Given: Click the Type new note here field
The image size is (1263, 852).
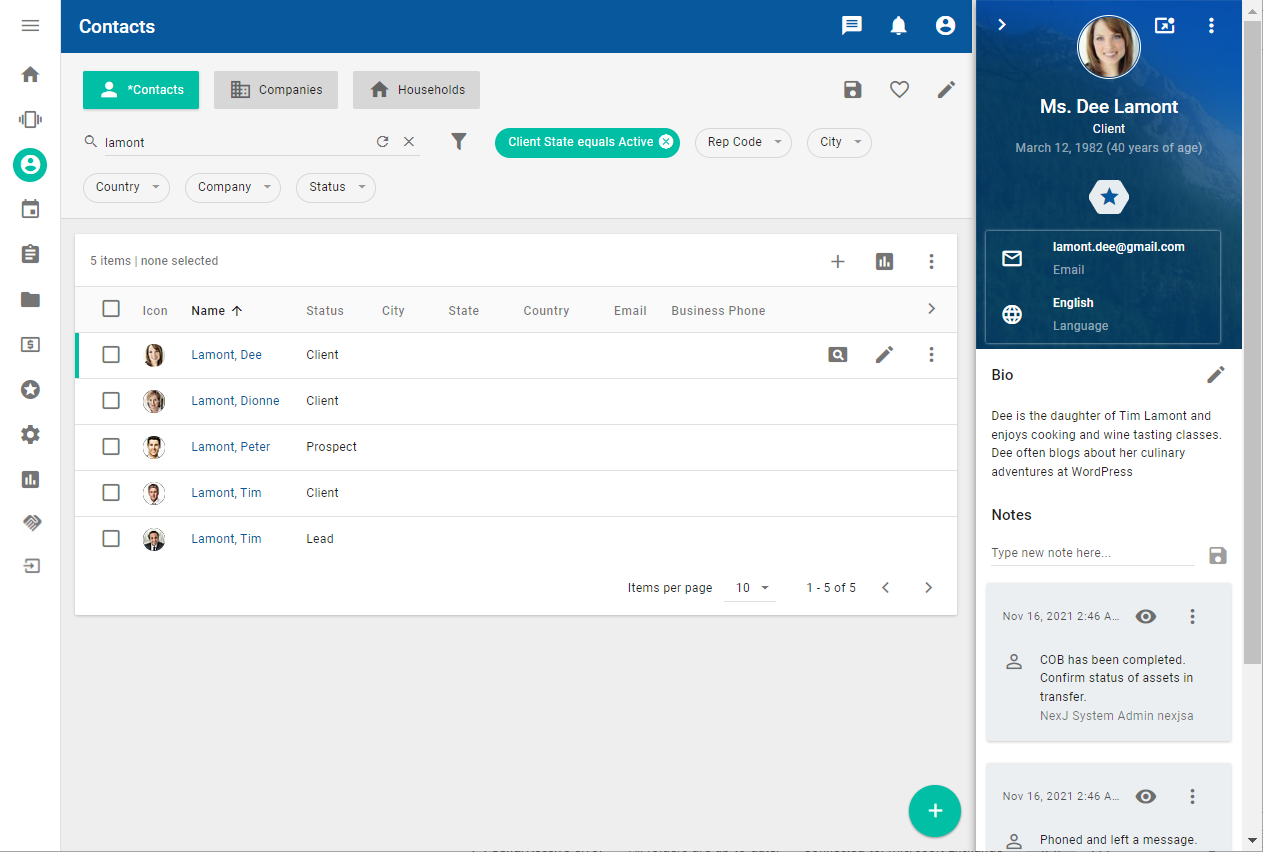Looking at the screenshot, I should click(1092, 553).
